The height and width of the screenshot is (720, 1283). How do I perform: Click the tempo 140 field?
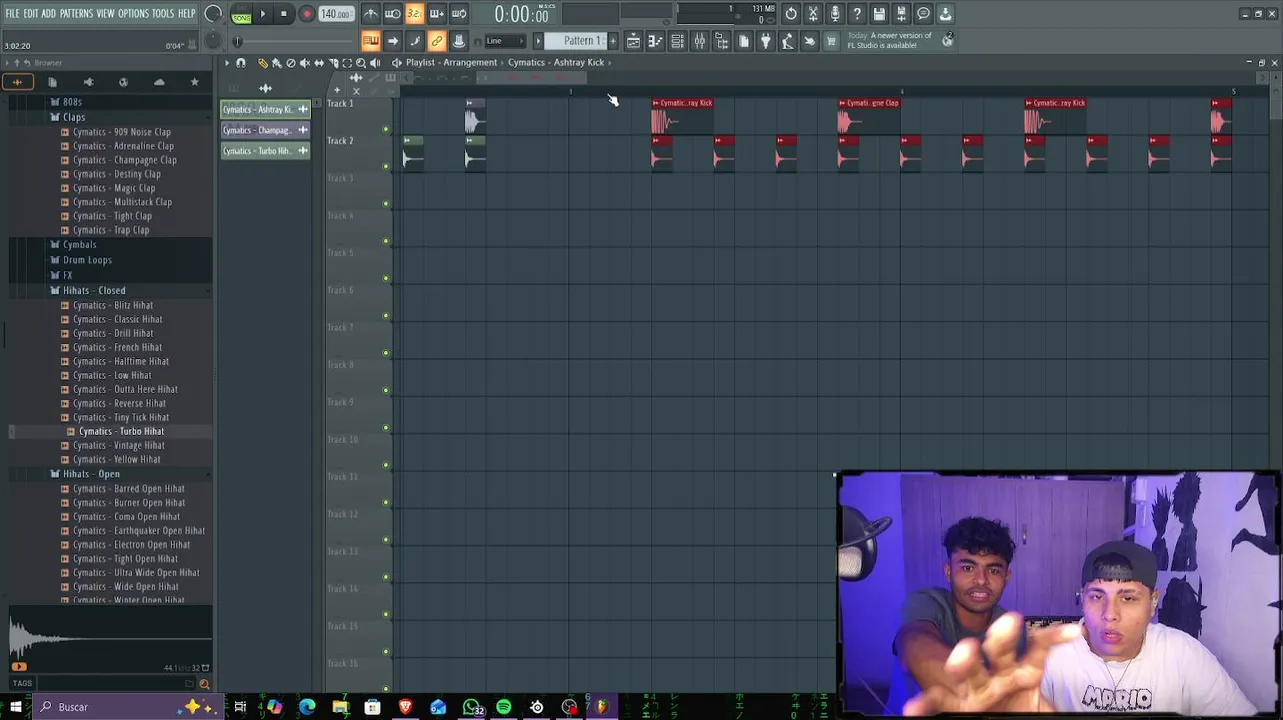click(336, 14)
